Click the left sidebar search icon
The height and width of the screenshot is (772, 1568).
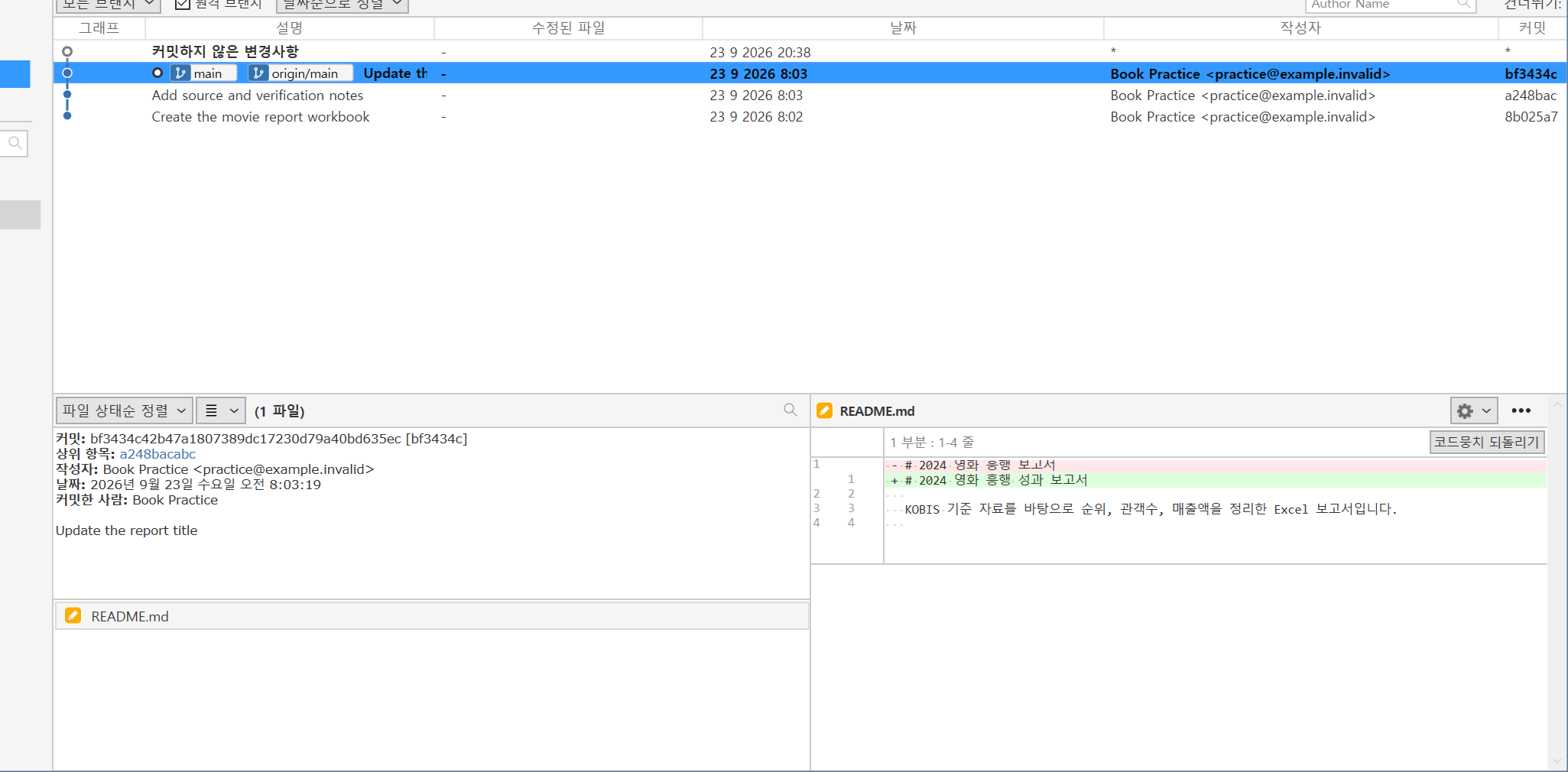click(15, 143)
